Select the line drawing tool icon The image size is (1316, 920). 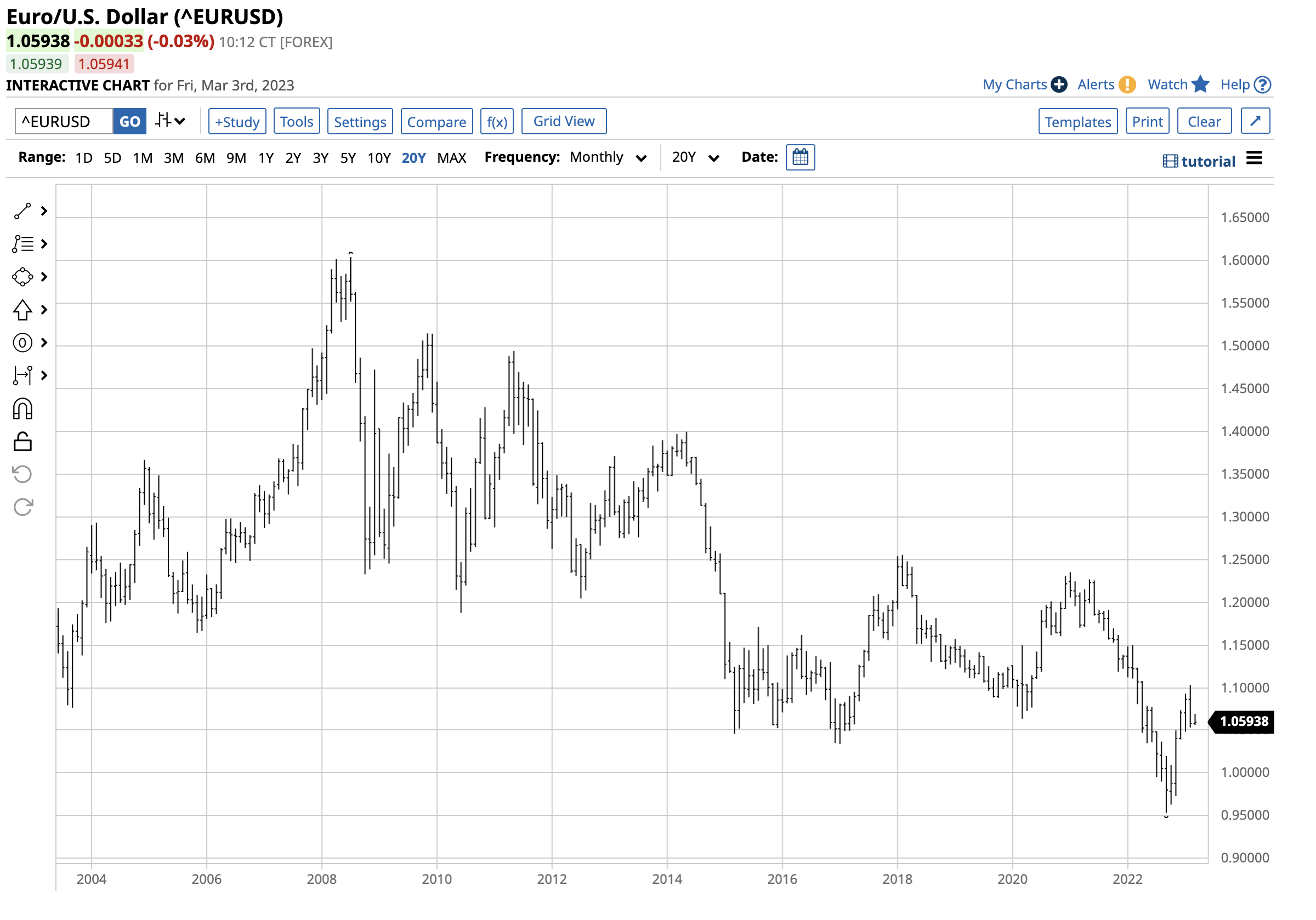coord(22,211)
